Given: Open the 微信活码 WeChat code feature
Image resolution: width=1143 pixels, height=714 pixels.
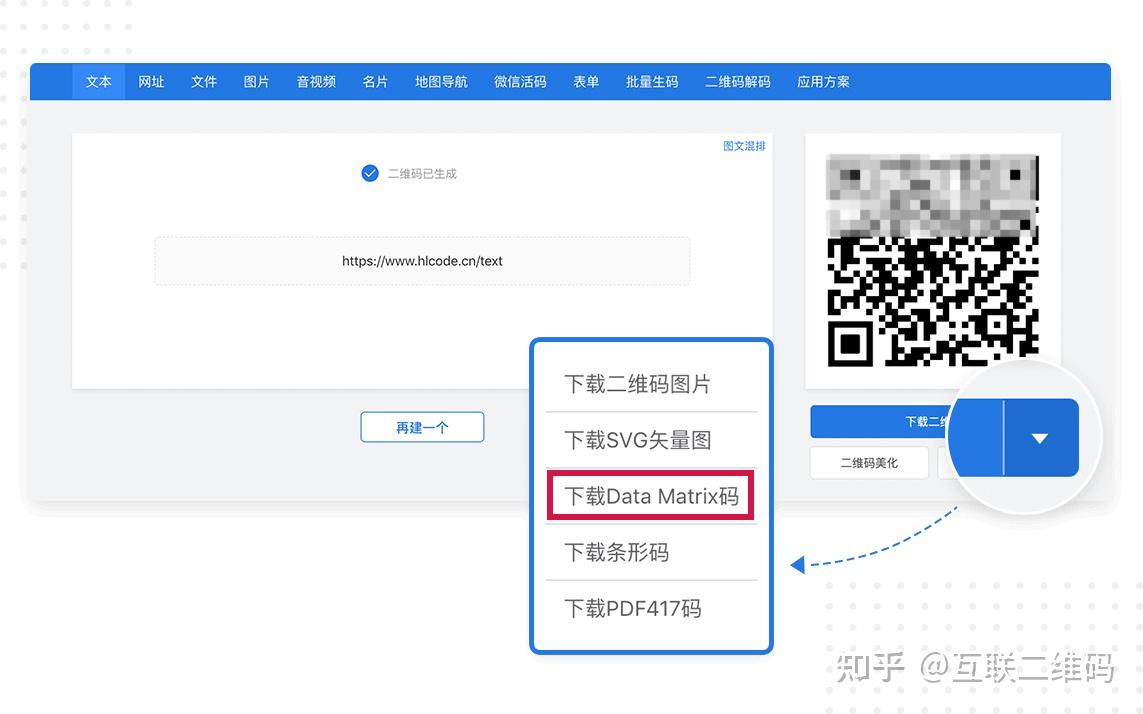Looking at the screenshot, I should pos(519,82).
